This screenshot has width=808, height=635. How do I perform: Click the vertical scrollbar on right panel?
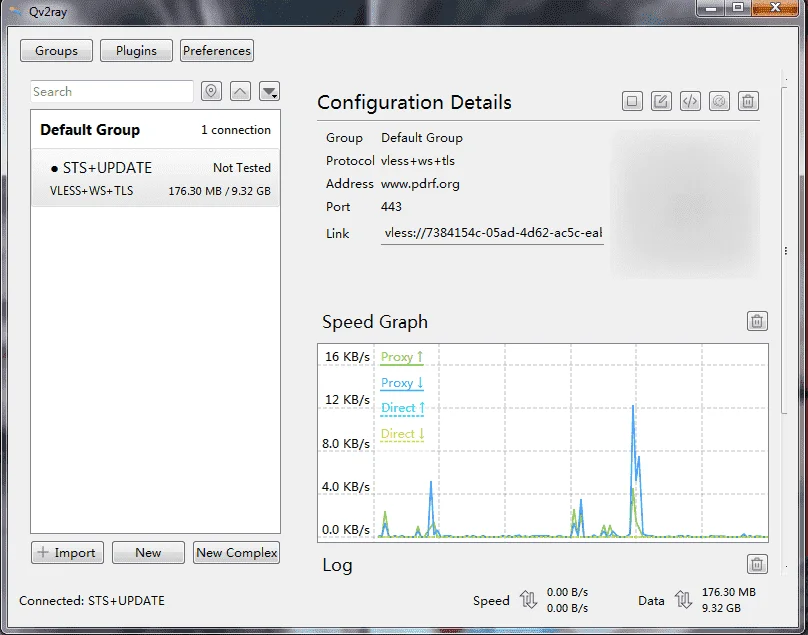(x=785, y=250)
